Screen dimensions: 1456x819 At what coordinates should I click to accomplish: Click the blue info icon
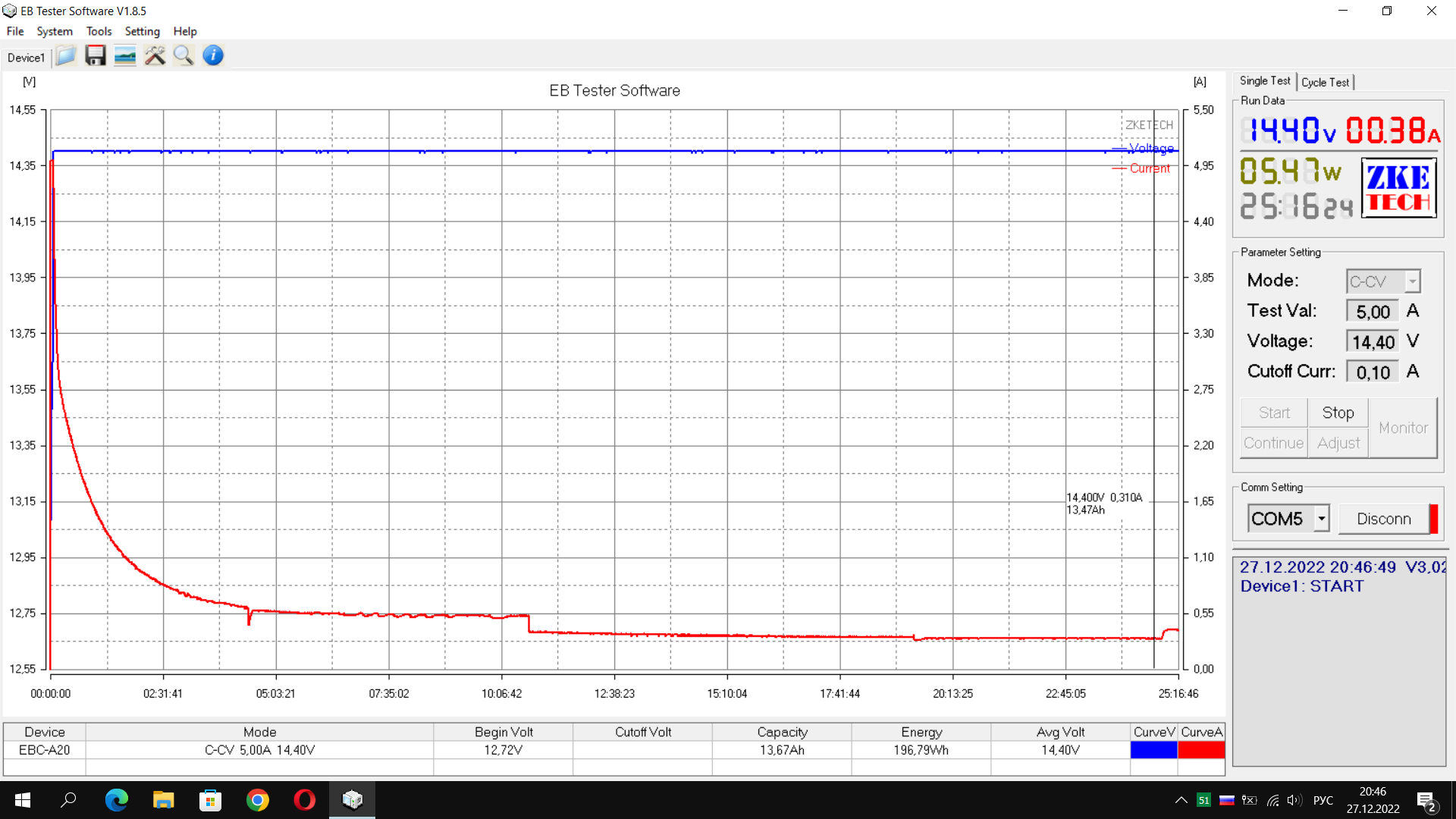213,55
